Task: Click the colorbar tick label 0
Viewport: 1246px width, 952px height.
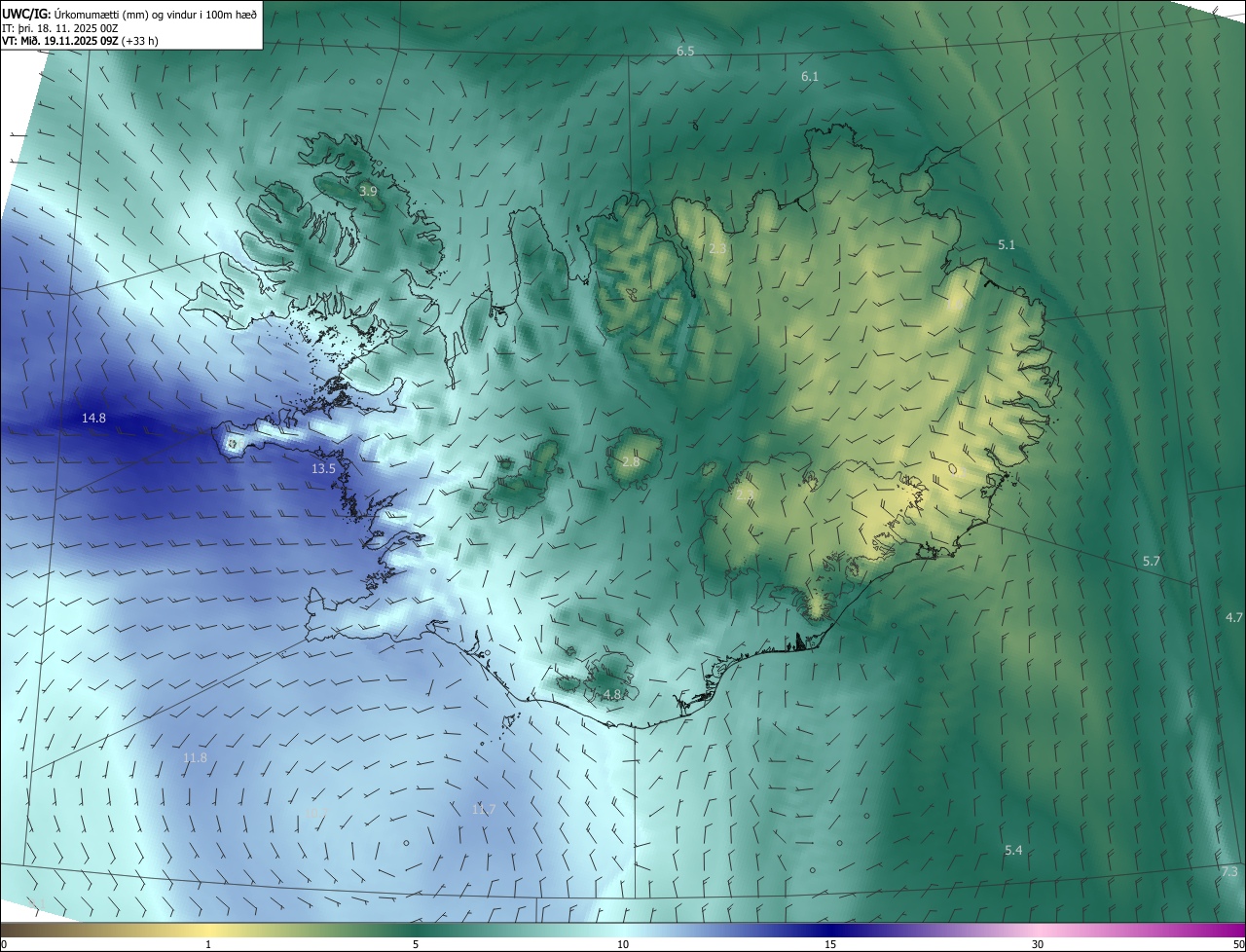Action: [x=4, y=945]
